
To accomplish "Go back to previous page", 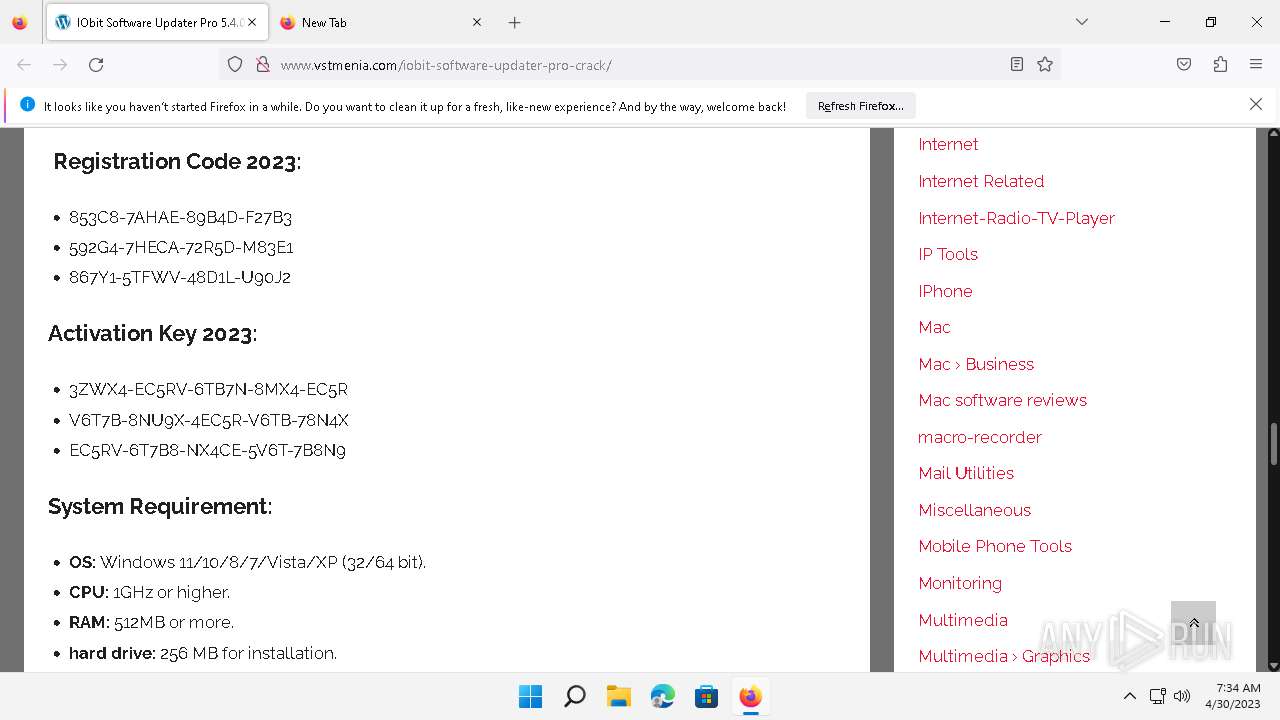I will click(24, 64).
